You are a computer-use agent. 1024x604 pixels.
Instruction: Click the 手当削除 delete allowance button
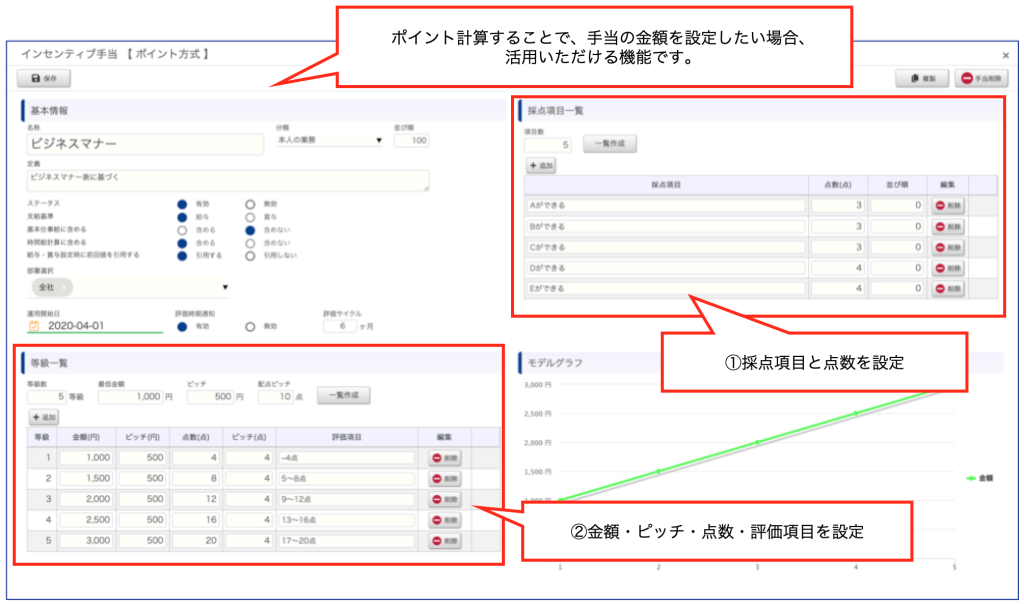tap(982, 78)
